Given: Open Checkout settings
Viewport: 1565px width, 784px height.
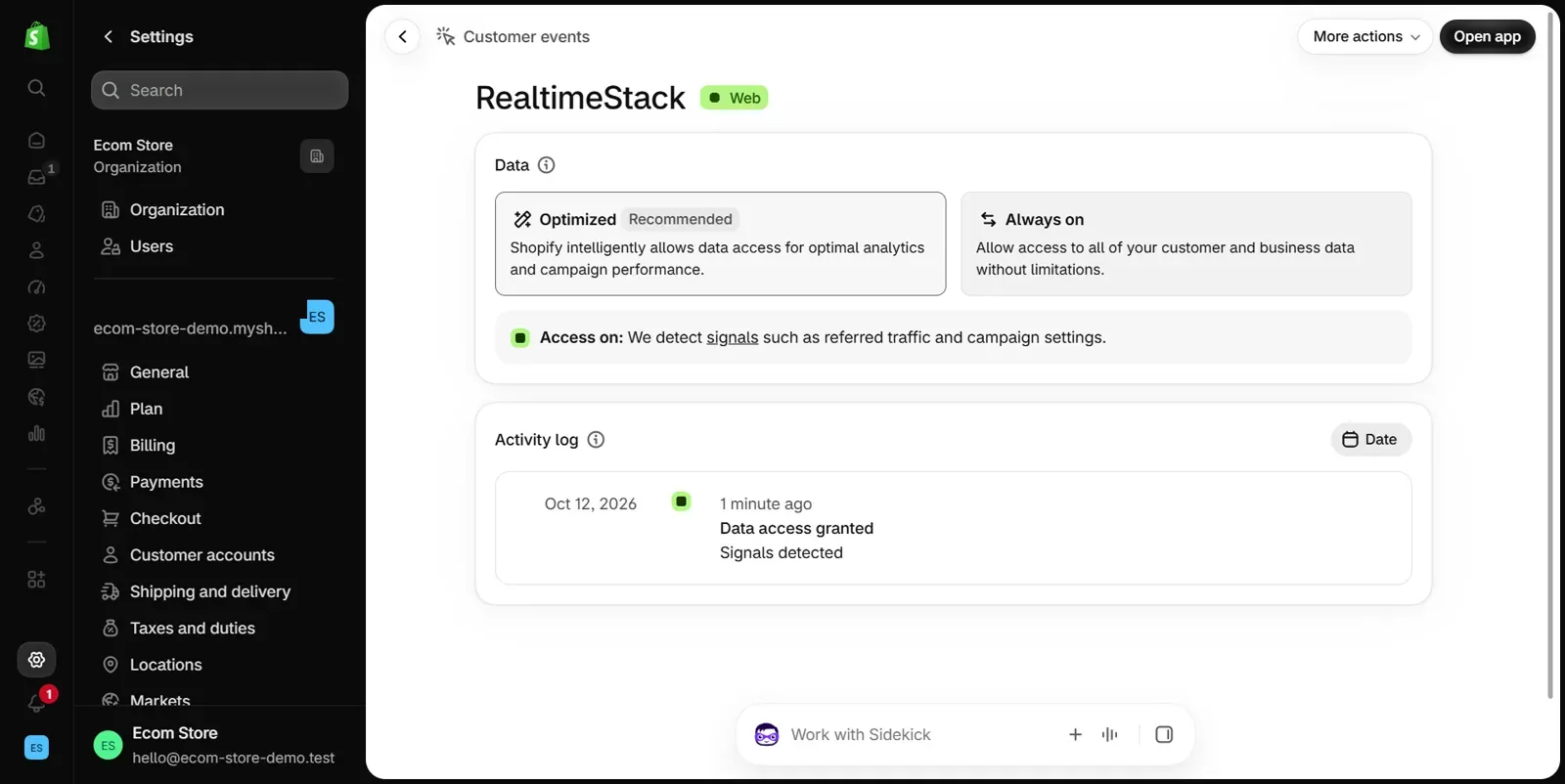Looking at the screenshot, I should [165, 519].
